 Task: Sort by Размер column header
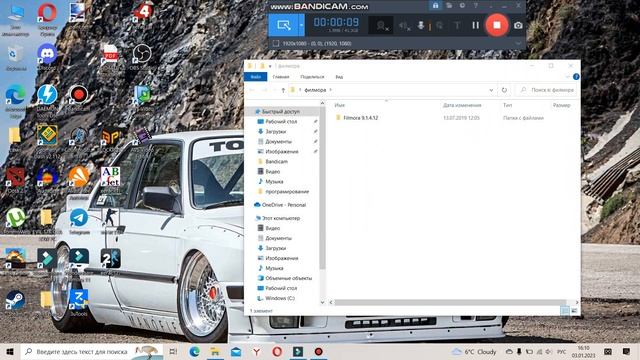[x=561, y=105]
